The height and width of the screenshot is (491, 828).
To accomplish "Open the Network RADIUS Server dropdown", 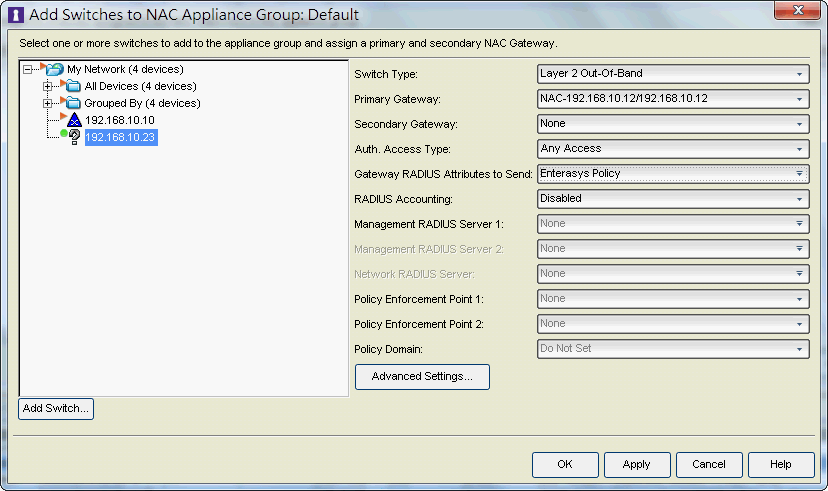I will click(673, 274).
